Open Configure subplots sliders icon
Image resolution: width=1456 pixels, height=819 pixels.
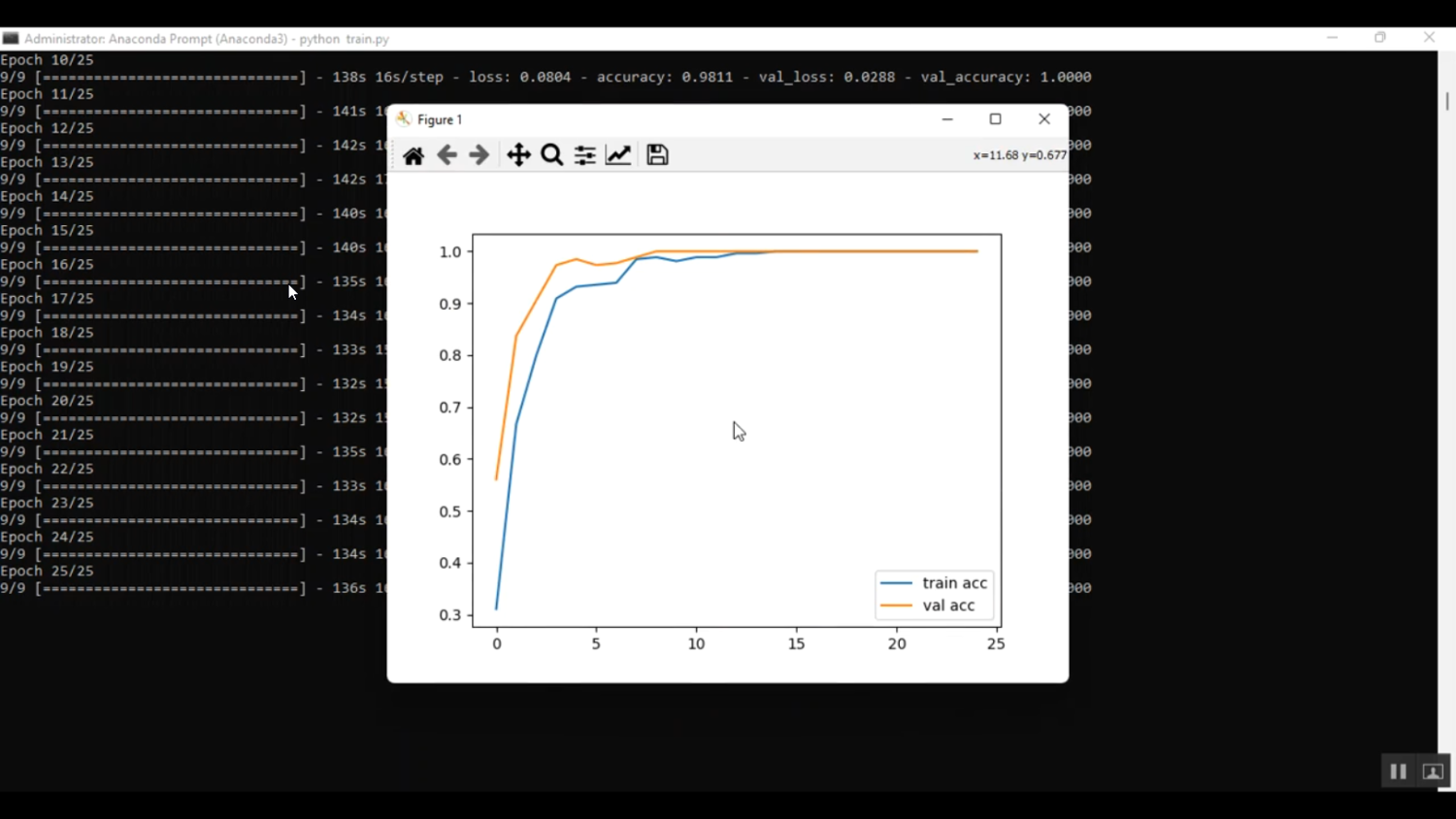coord(584,155)
